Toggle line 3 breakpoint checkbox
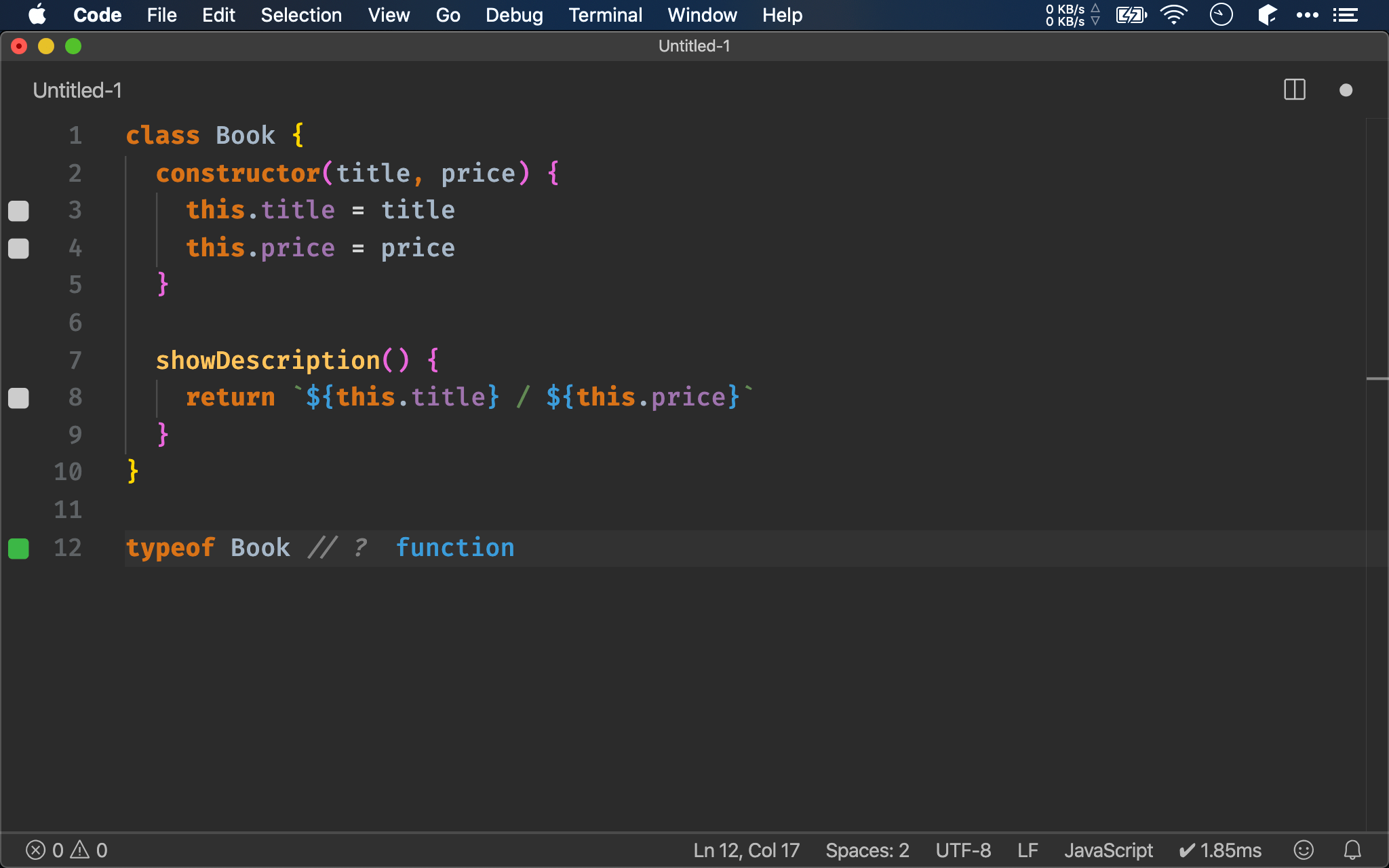This screenshot has height=868, width=1389. [18, 211]
